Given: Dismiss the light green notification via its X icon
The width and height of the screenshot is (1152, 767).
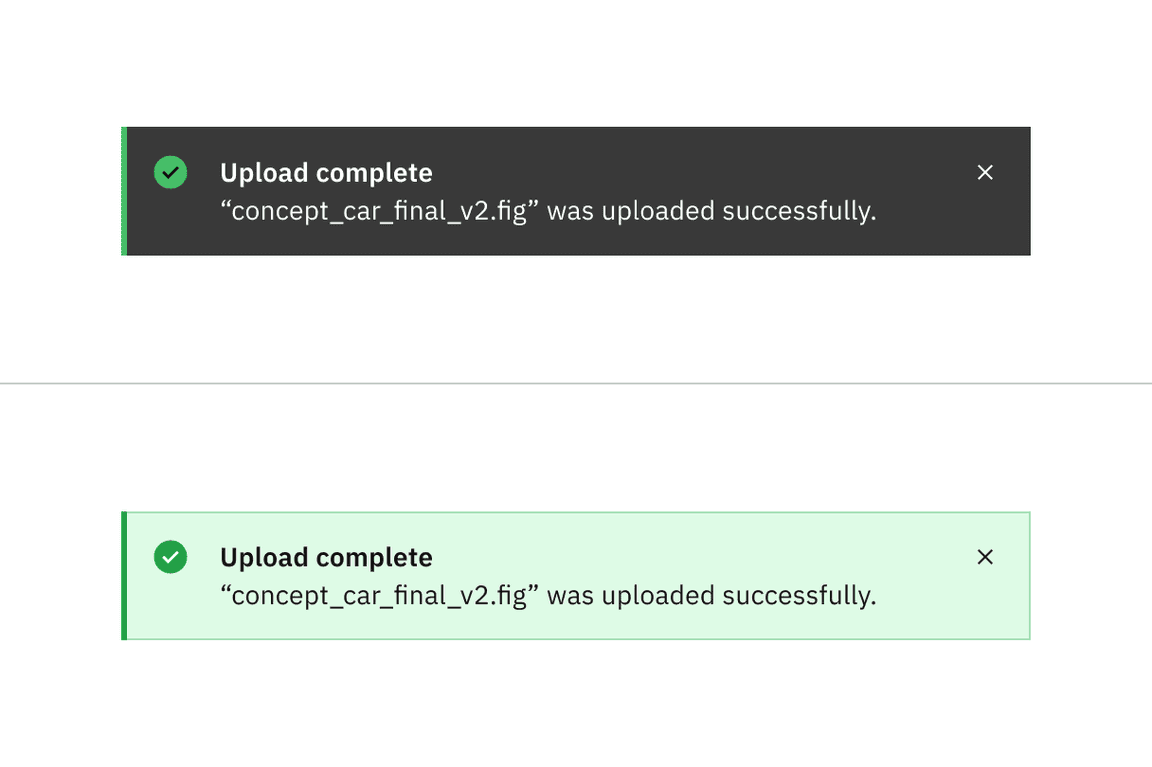Looking at the screenshot, I should [985, 557].
